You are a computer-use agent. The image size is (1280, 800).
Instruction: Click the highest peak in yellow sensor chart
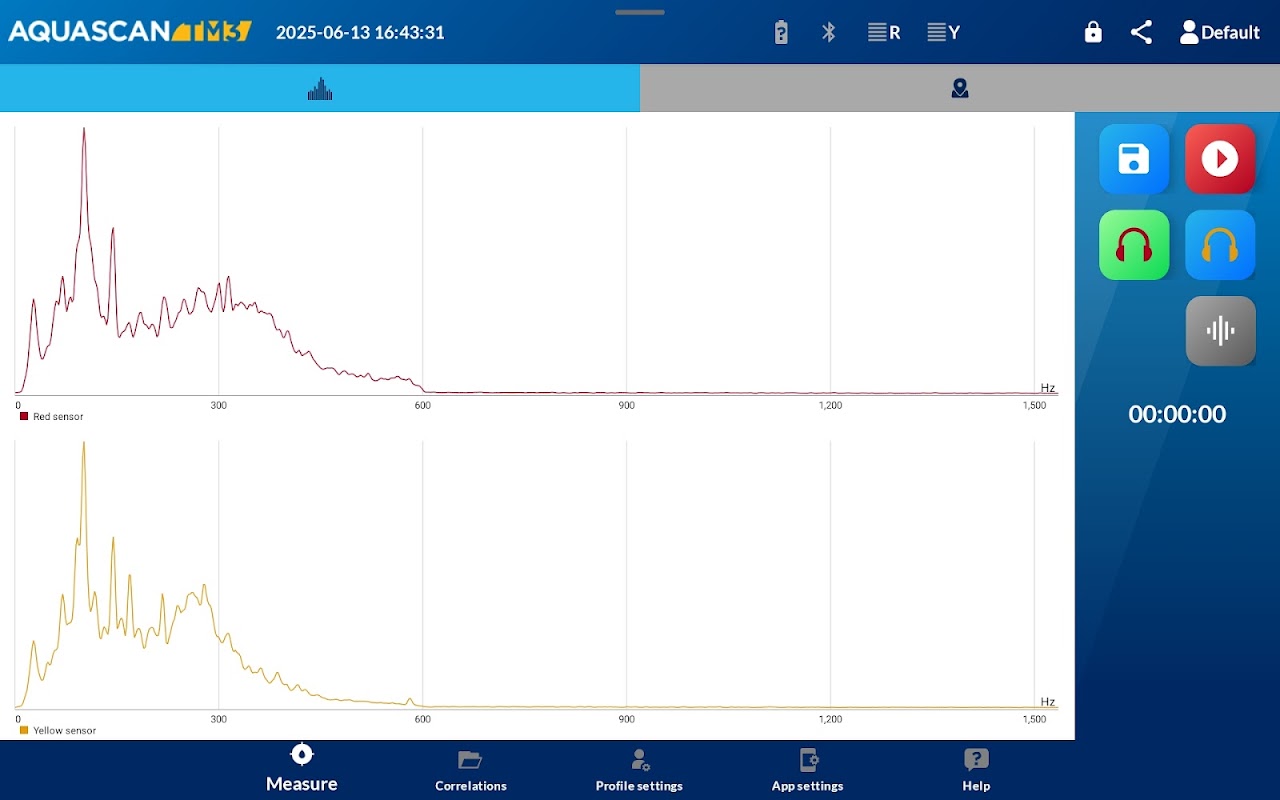point(84,444)
